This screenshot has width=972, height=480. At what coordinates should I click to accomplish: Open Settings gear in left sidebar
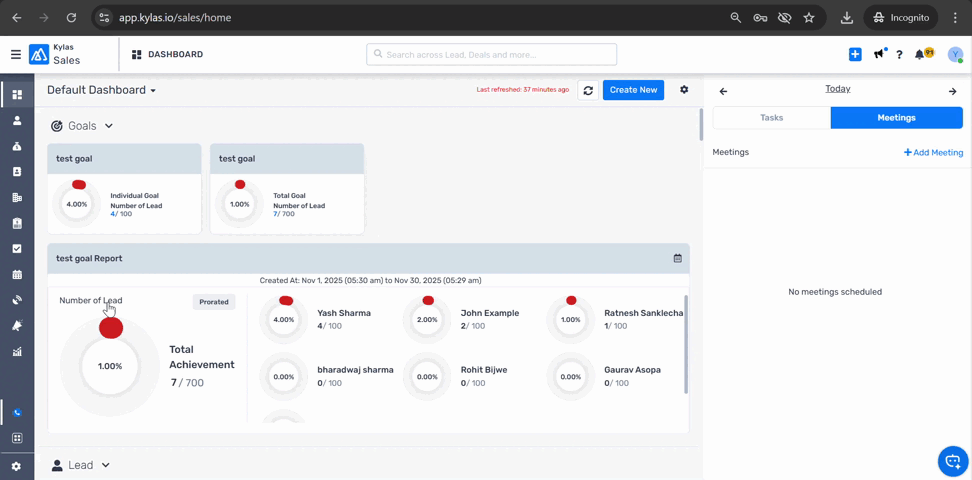16,466
